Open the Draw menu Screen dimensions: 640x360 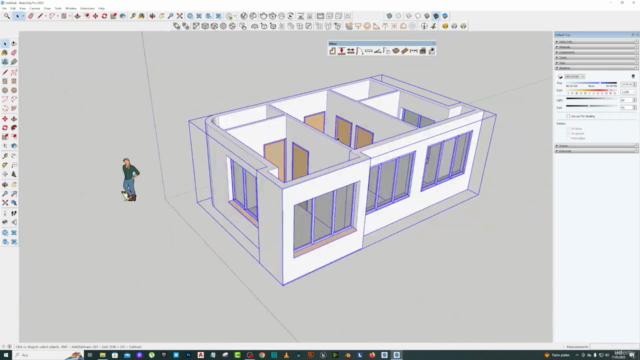47,8
